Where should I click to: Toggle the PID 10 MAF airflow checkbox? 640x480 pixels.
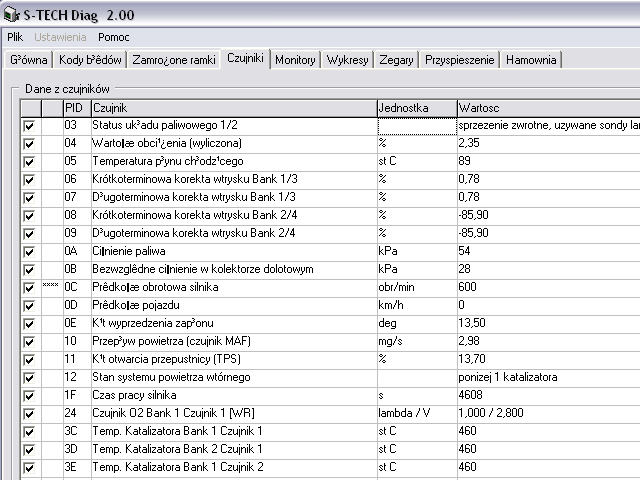tap(29, 341)
